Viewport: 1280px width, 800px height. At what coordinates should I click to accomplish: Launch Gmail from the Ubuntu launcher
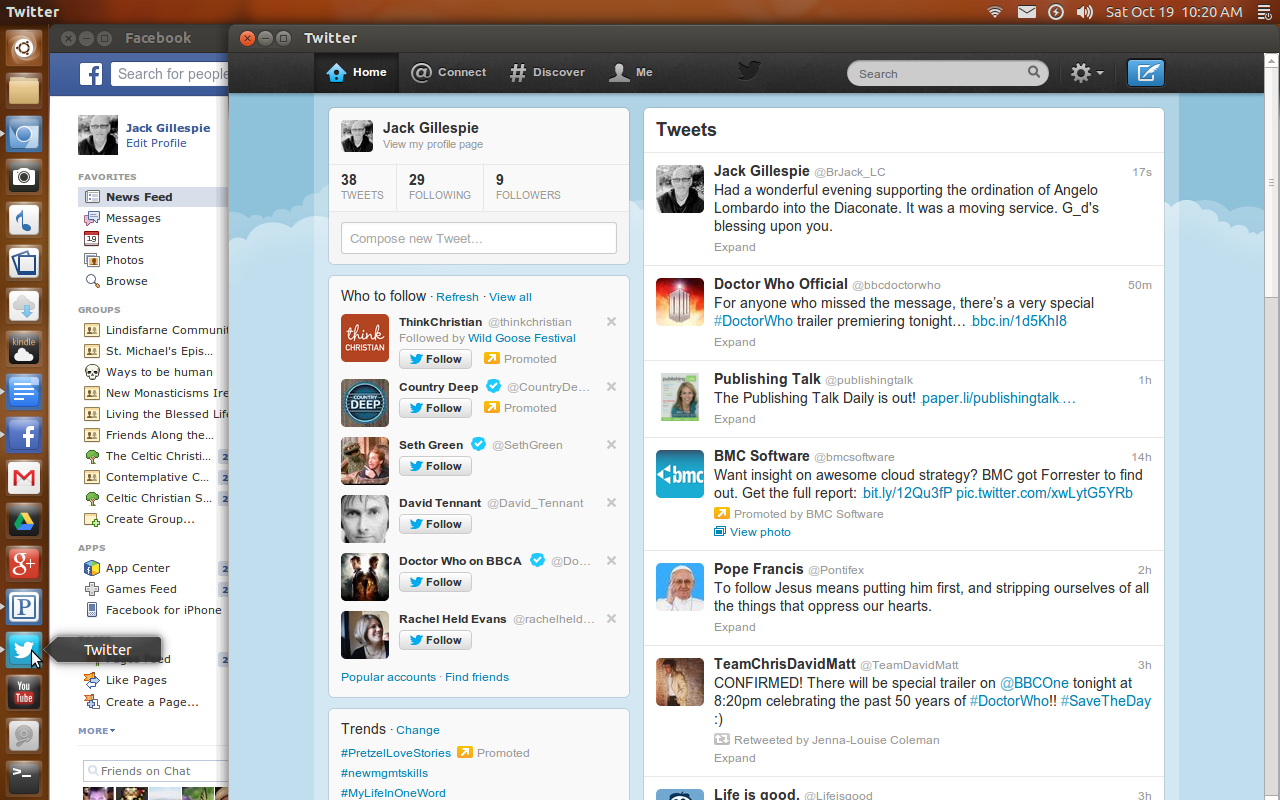[24, 478]
